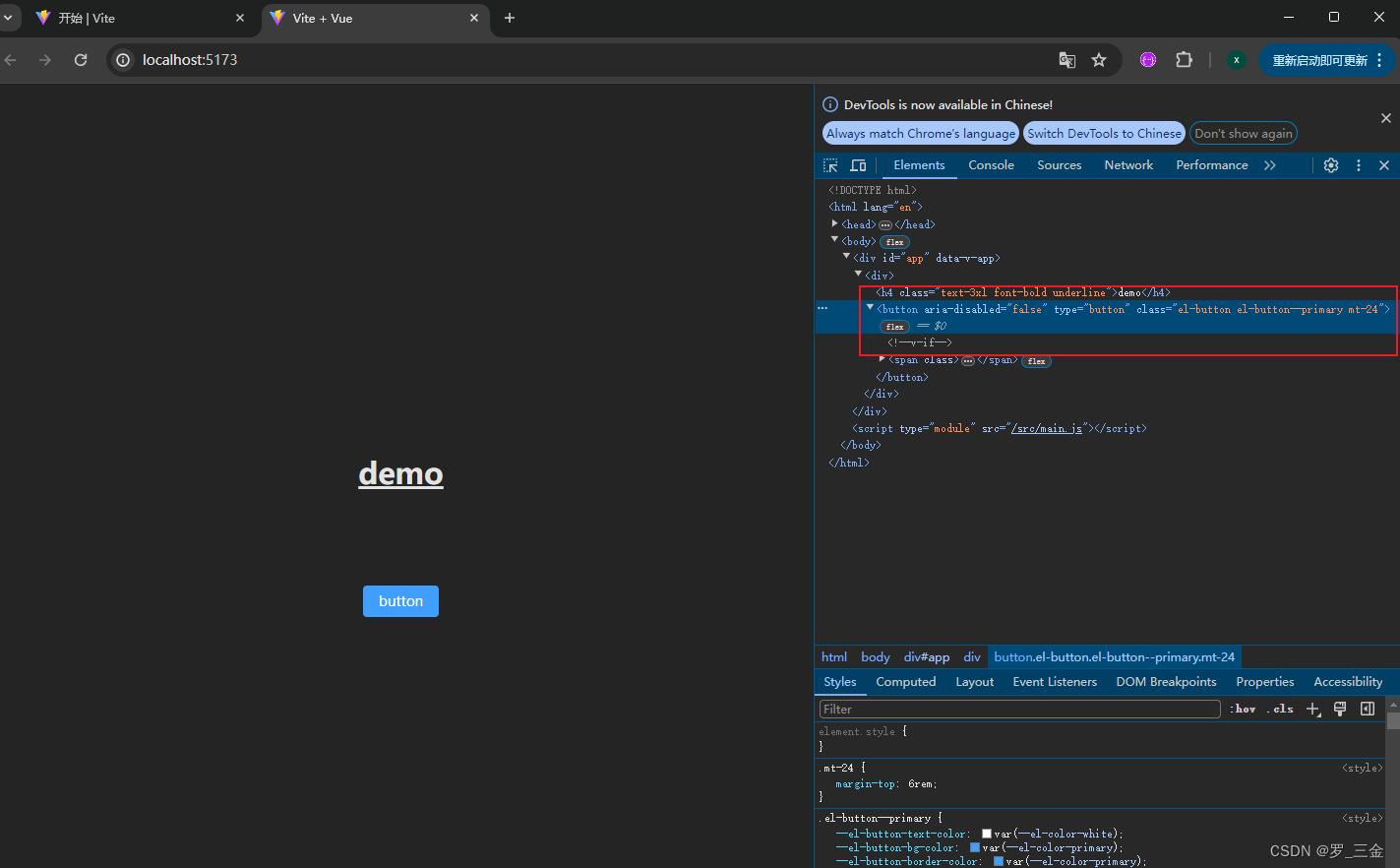
Task: Toggle computed styles sidebar icon
Action: [1368, 709]
